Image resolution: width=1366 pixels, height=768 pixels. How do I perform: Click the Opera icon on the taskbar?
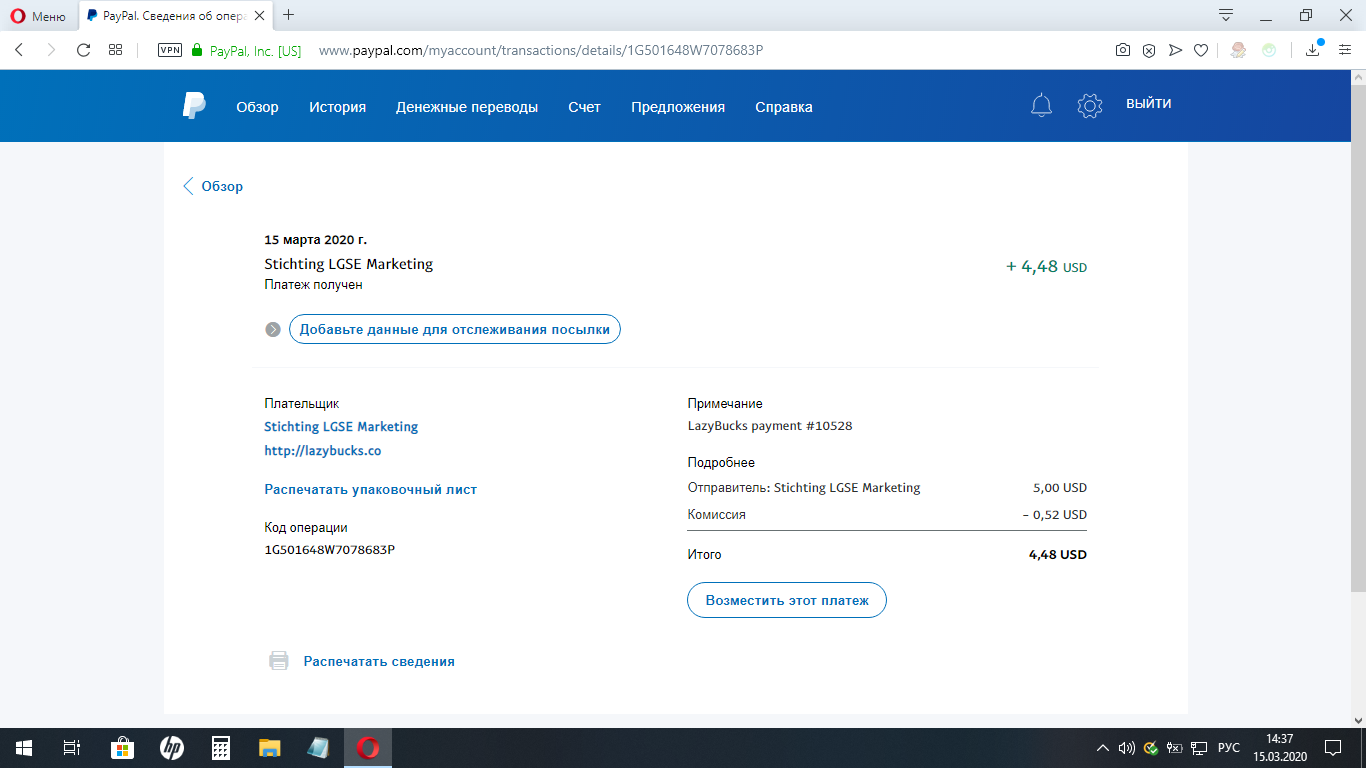pyautogui.click(x=367, y=748)
